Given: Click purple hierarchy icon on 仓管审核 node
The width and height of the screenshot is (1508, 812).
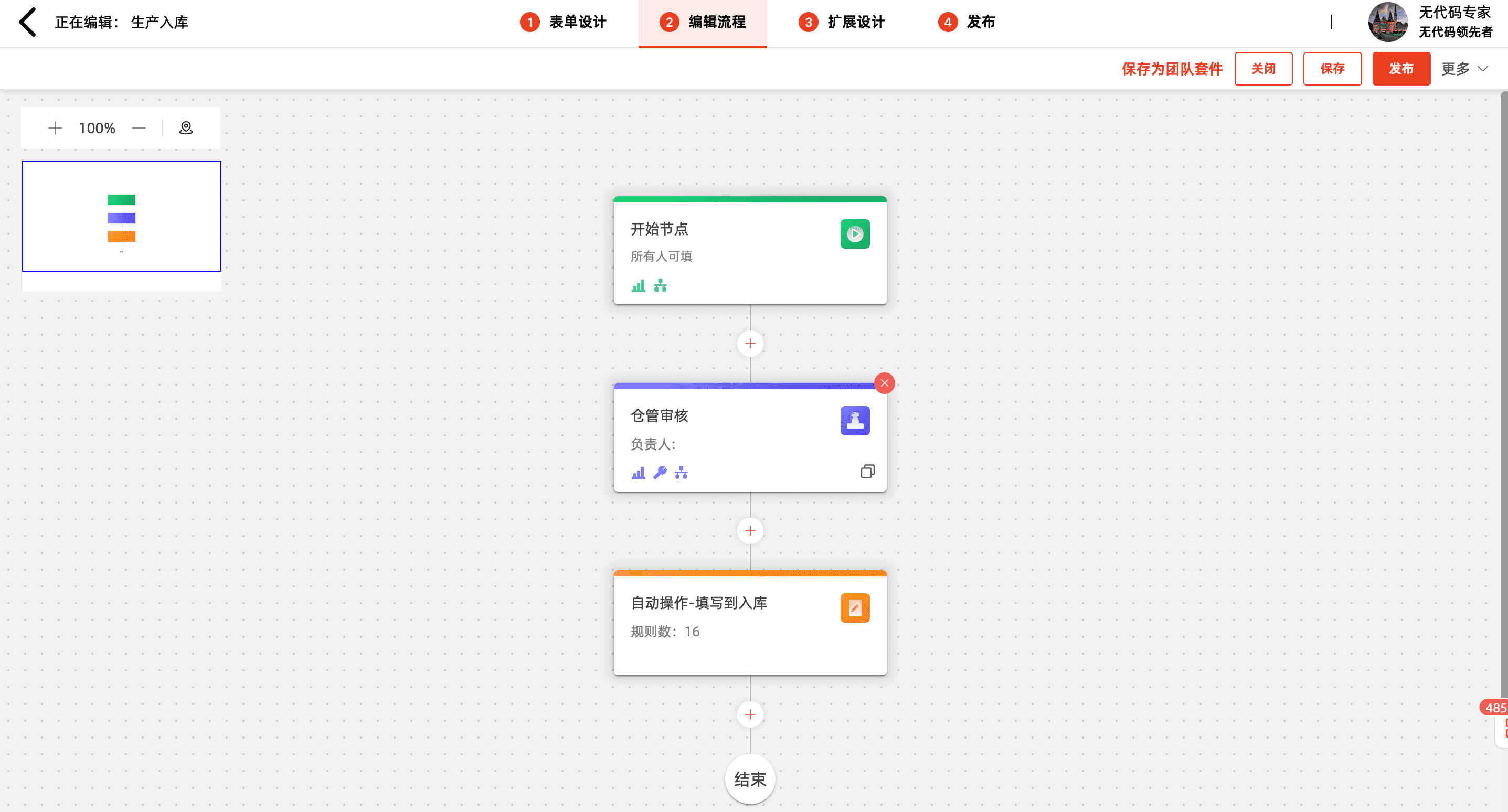Looking at the screenshot, I should pyautogui.click(x=681, y=473).
